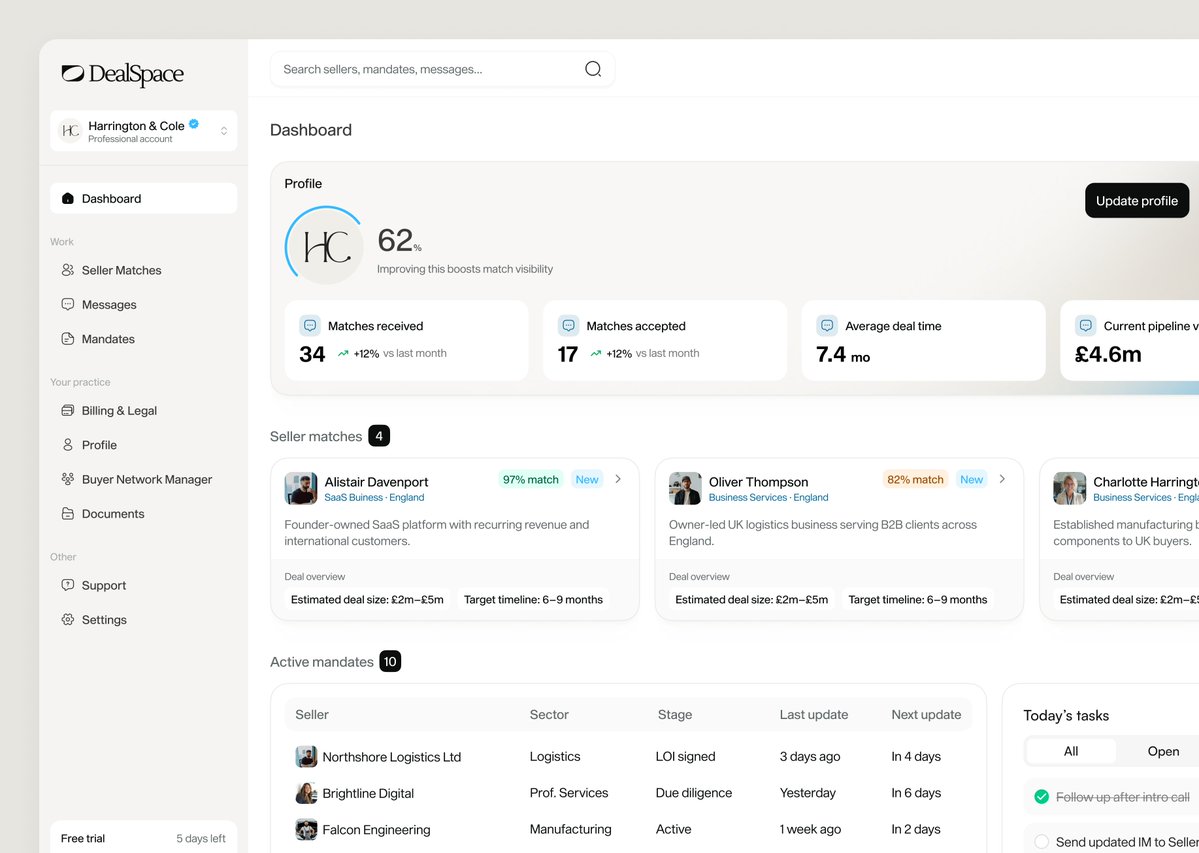
Task: Sort by the Sector column header
Action: 549,715
